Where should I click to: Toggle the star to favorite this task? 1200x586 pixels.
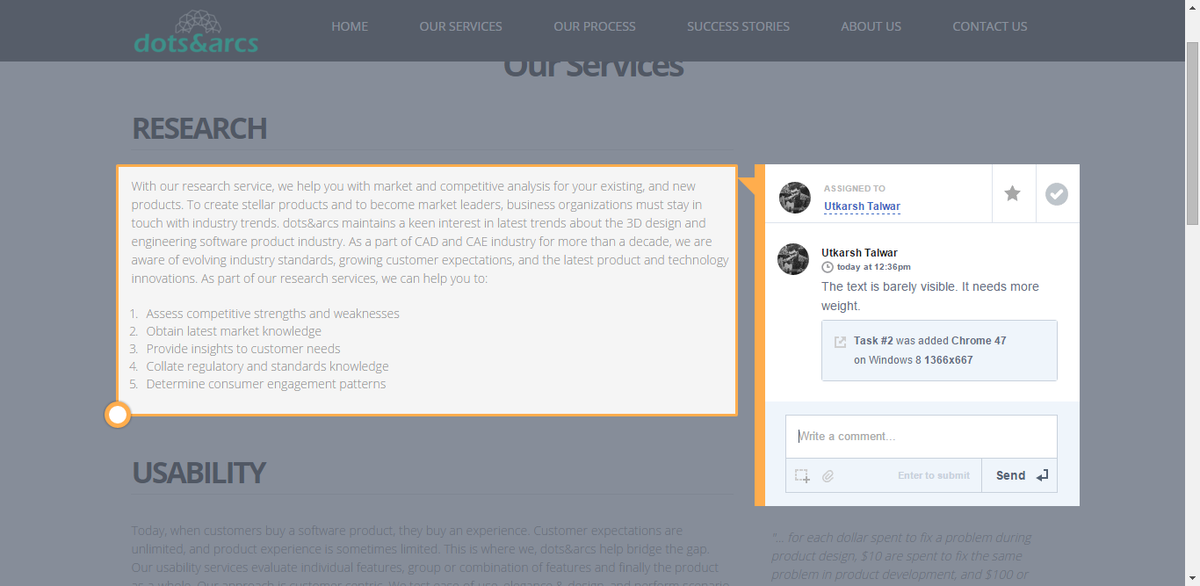tap(1013, 194)
